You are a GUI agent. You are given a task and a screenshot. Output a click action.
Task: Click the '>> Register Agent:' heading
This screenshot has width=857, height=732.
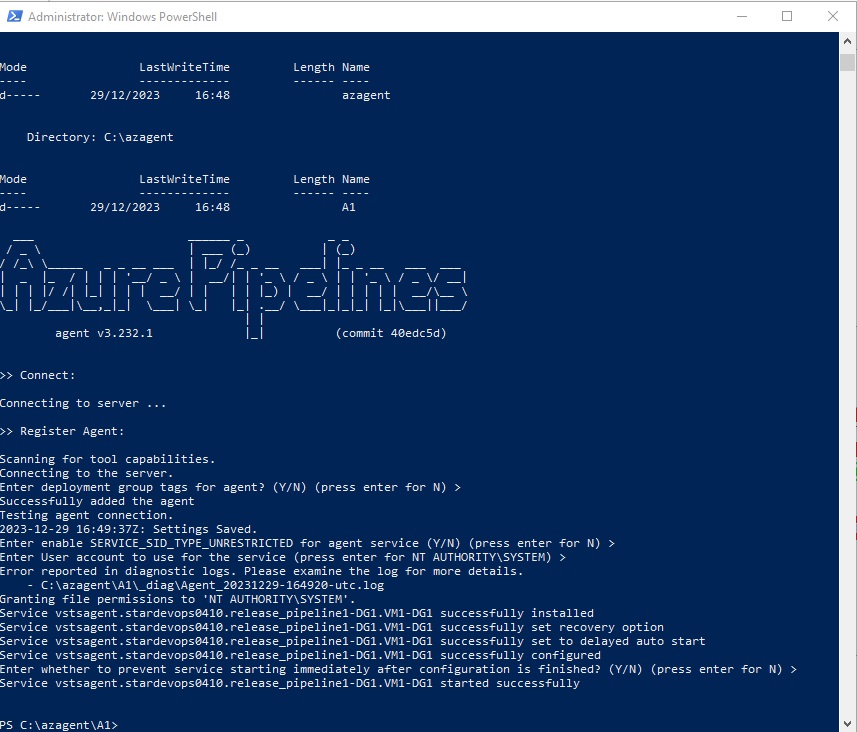coord(62,431)
